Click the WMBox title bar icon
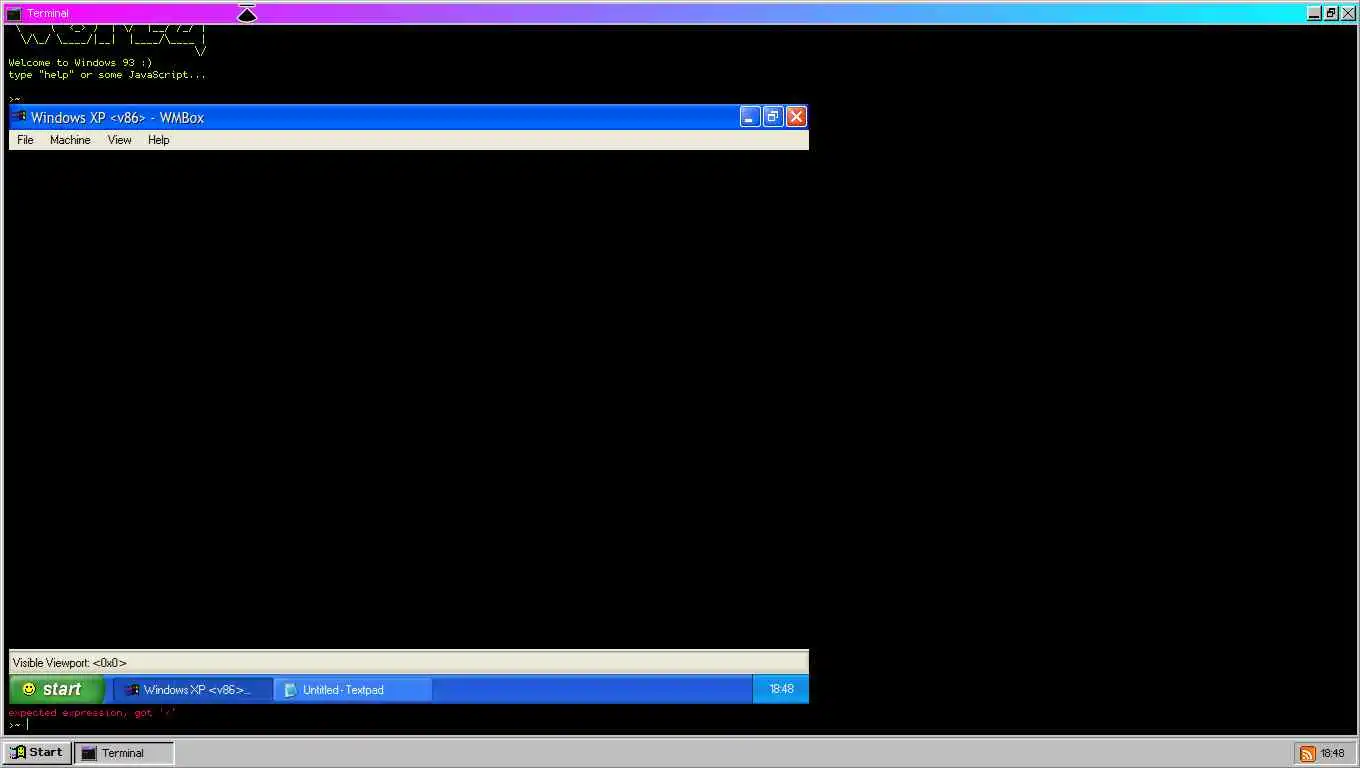The height and width of the screenshot is (768, 1360). [x=19, y=117]
